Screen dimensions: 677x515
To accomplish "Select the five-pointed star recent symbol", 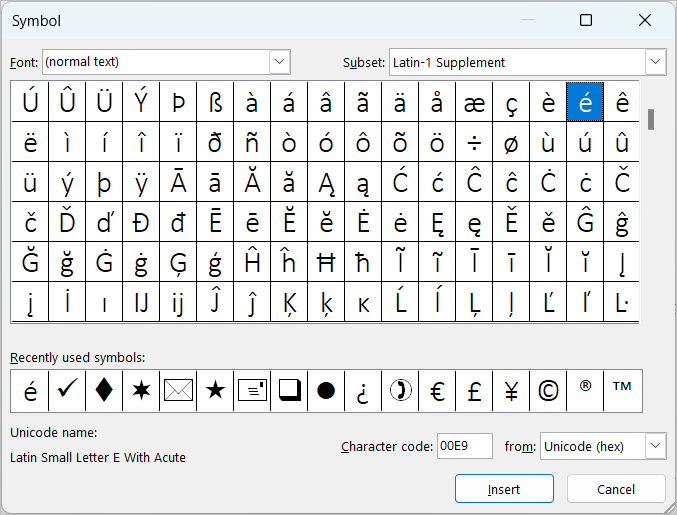I will click(x=215, y=391).
